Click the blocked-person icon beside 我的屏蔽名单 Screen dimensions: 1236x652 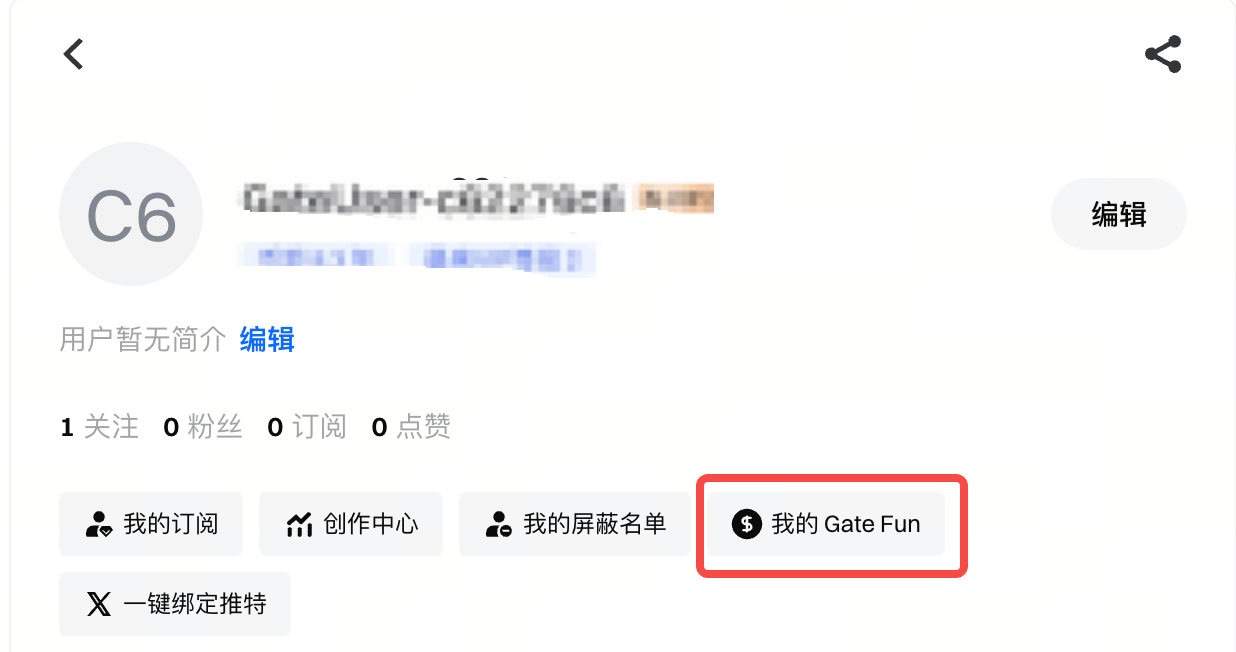coord(499,524)
